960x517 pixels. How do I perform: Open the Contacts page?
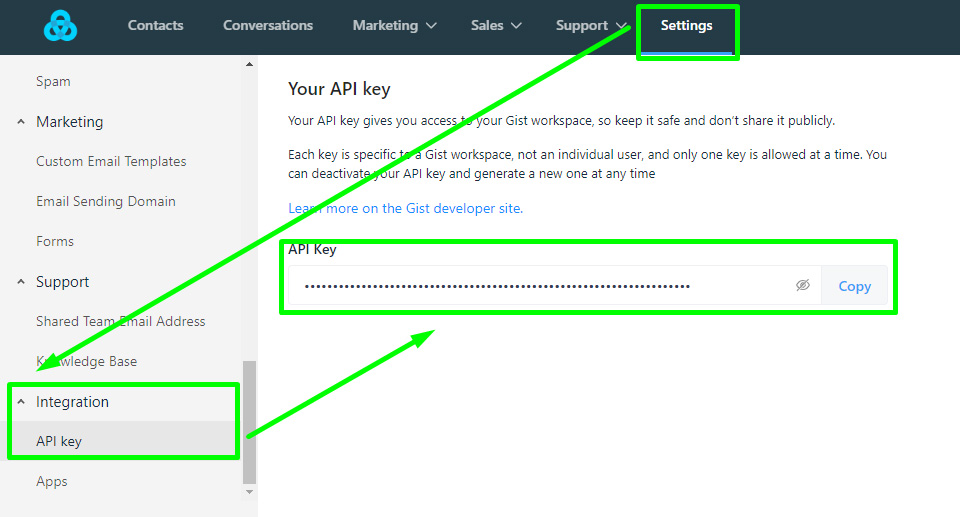156,26
